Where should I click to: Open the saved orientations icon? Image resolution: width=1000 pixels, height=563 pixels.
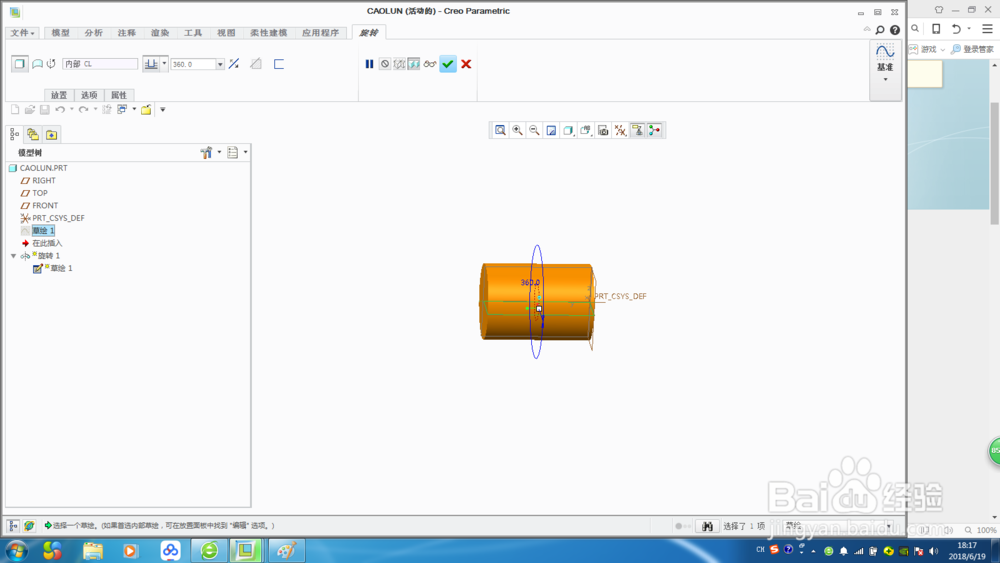[x=586, y=130]
